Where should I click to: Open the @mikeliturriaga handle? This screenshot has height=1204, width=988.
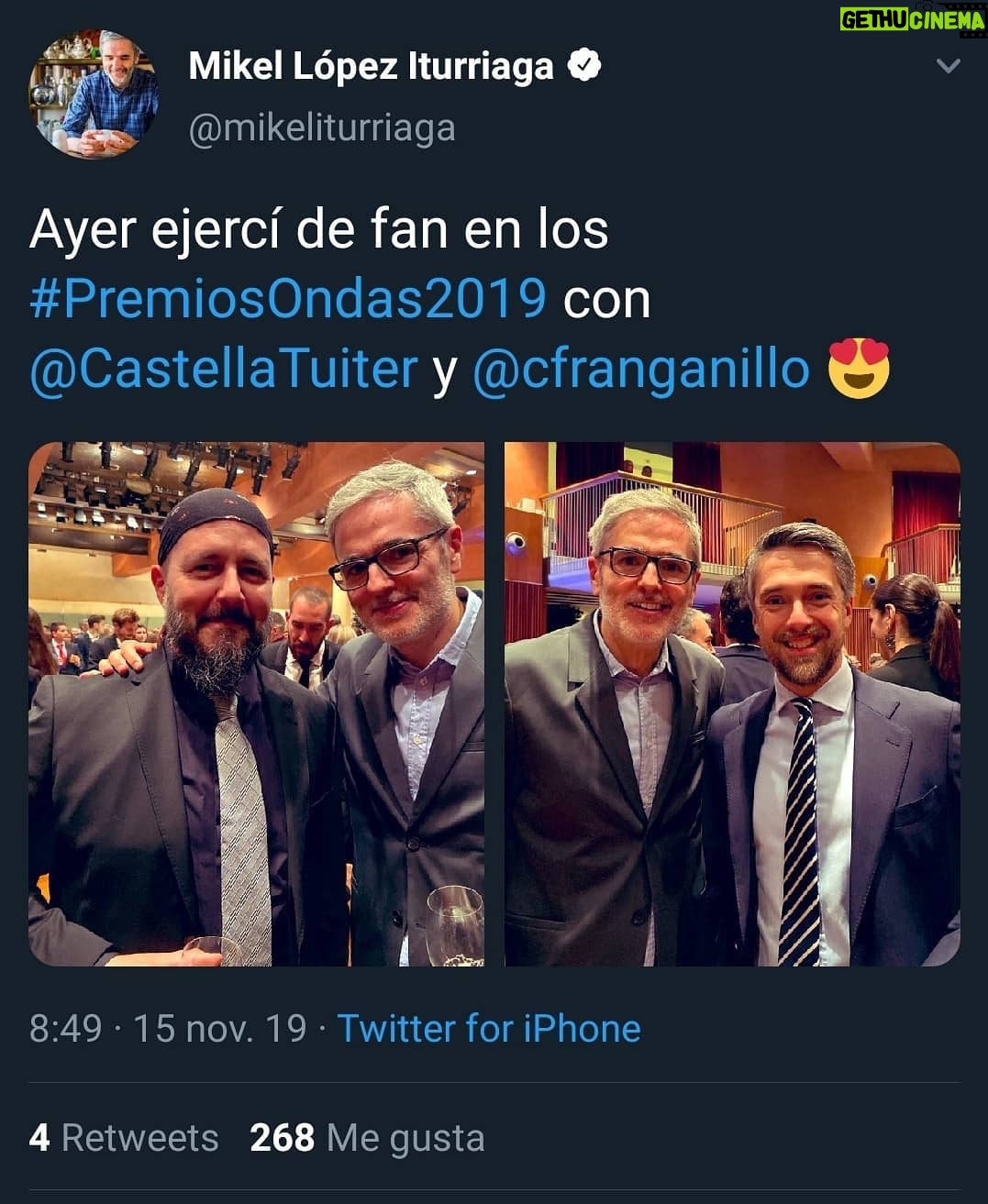[x=322, y=128]
